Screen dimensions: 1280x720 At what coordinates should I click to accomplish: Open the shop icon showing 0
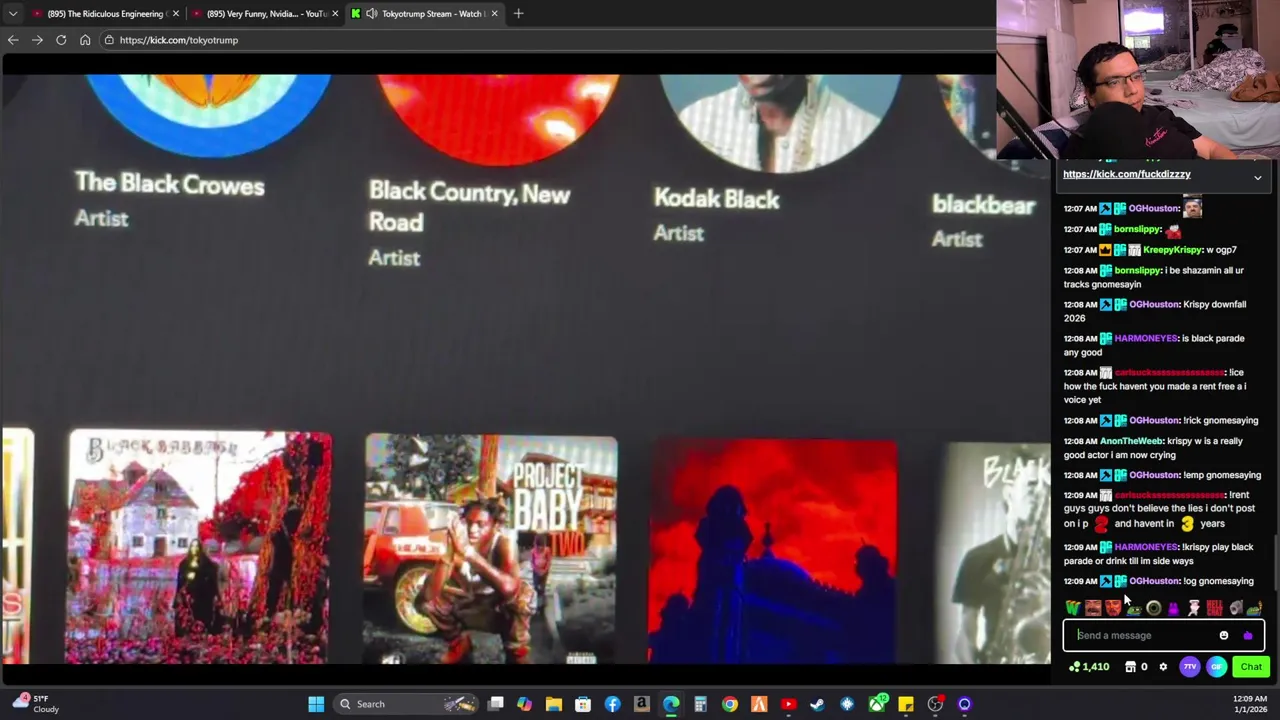point(1137,667)
